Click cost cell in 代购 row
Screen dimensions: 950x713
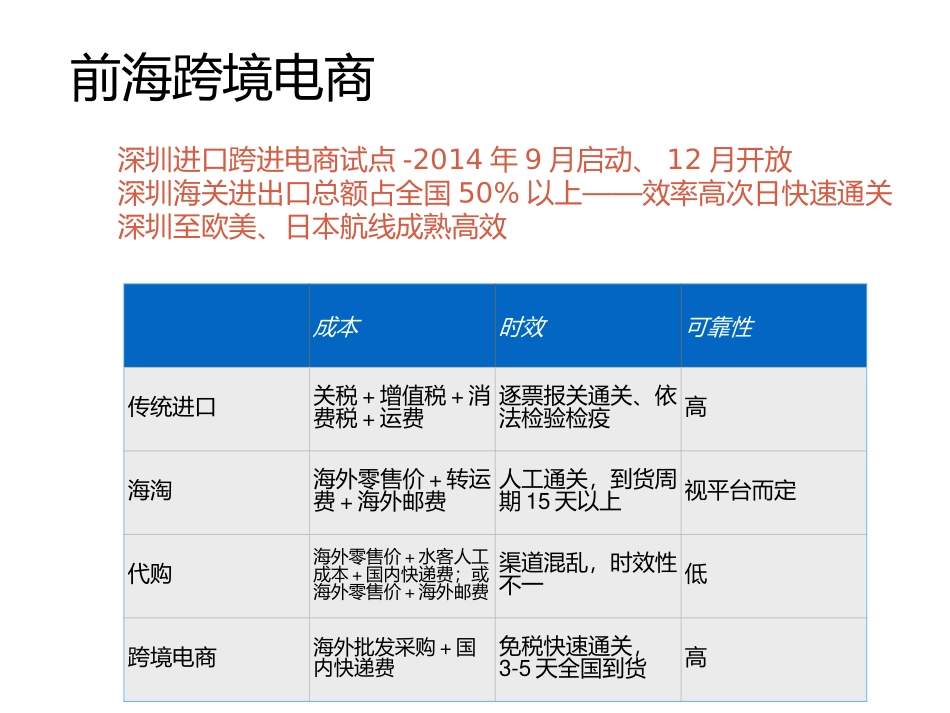[402, 576]
